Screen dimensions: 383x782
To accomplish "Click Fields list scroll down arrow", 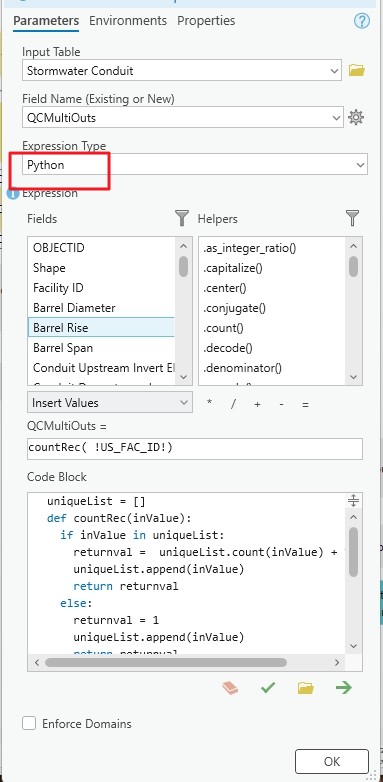I will click(x=183, y=378).
